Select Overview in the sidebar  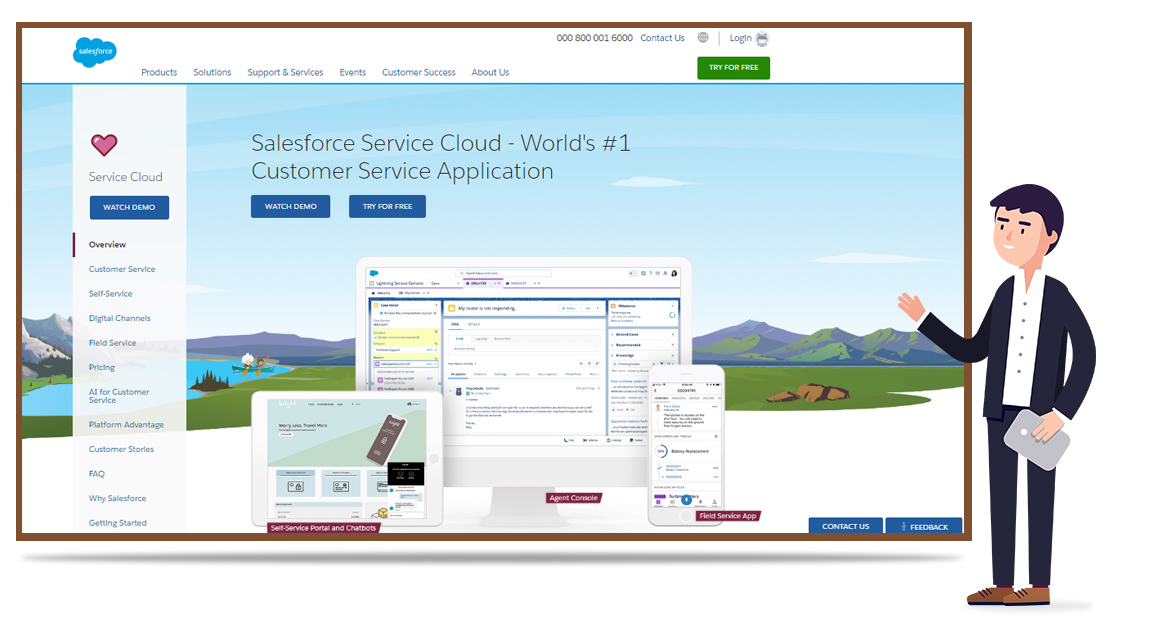(107, 245)
